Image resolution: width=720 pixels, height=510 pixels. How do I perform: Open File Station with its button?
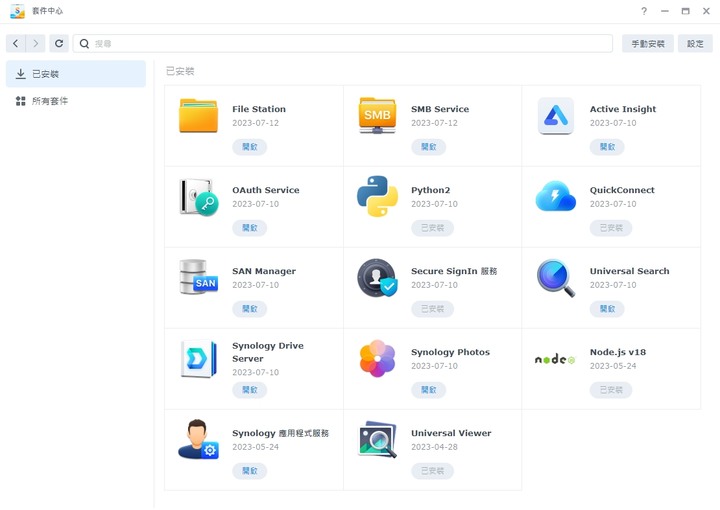tap(249, 147)
